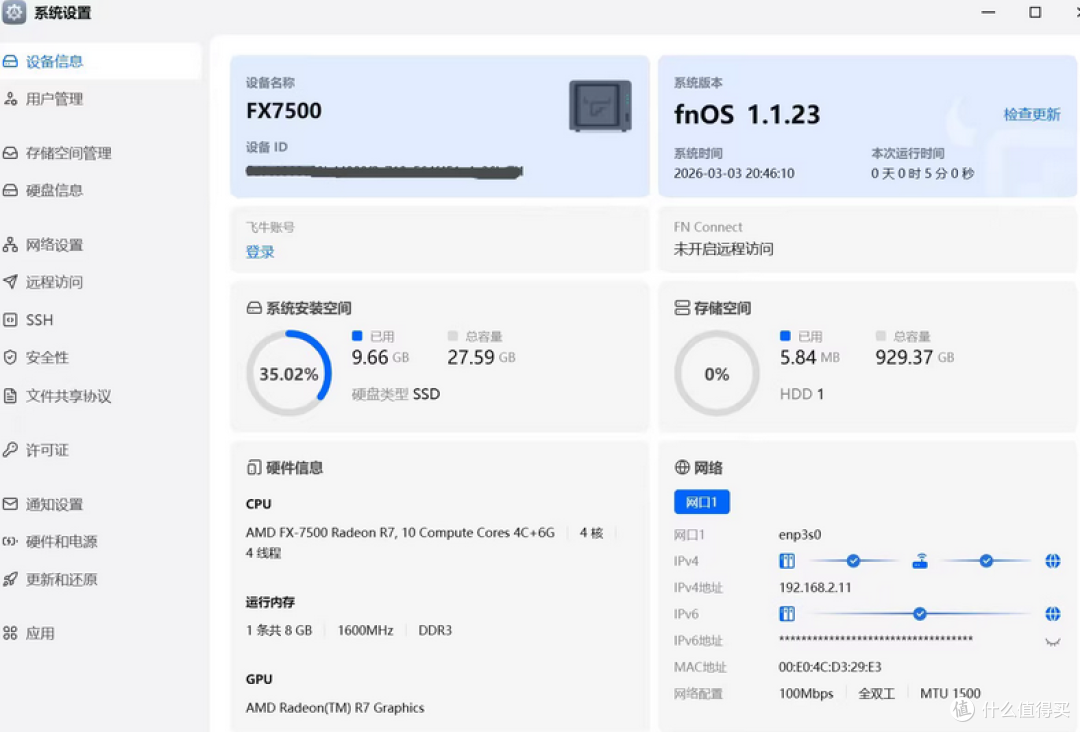
Task: Click the second IPv4 connection check node
Action: click(x=986, y=561)
